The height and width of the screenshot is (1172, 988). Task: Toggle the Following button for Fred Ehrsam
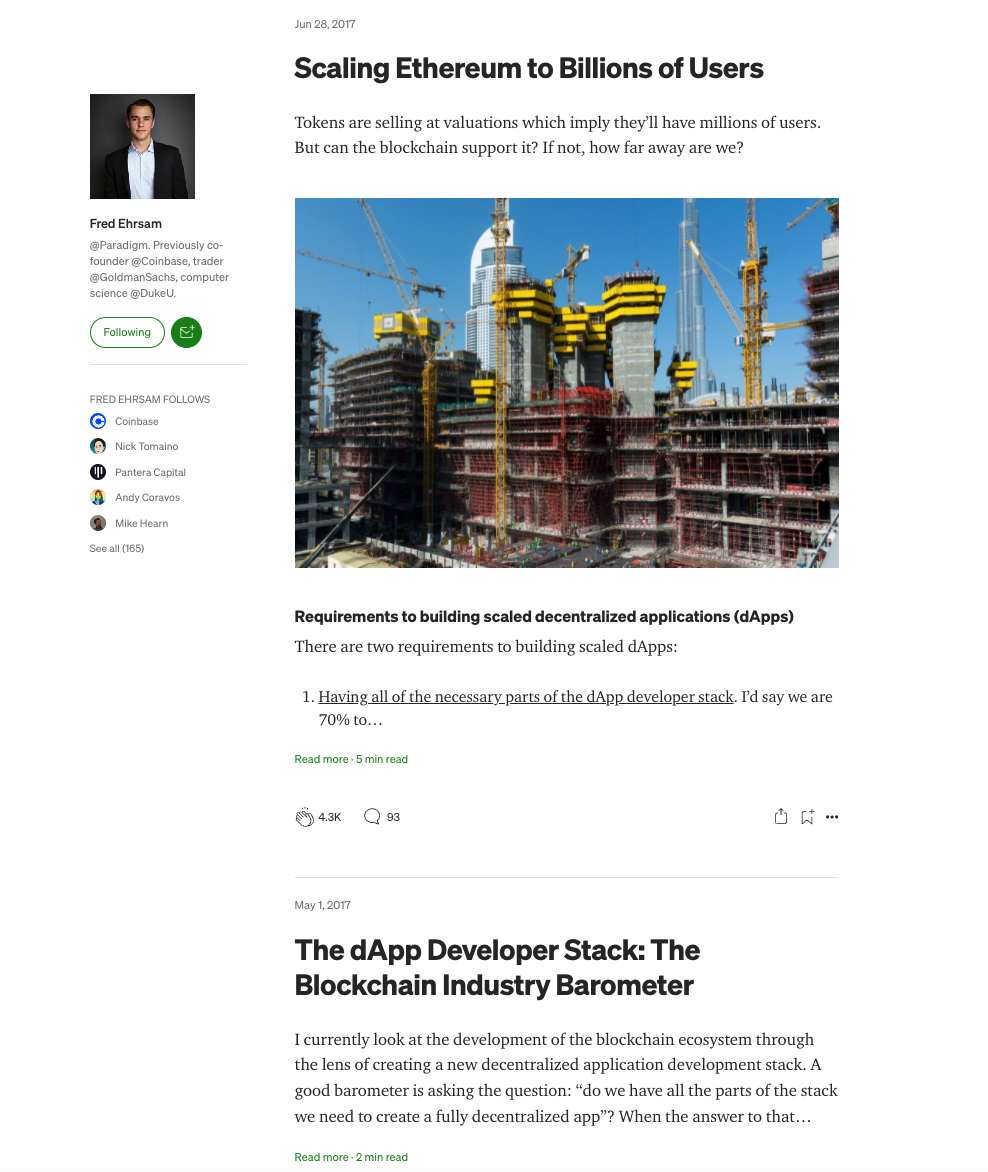tap(127, 333)
